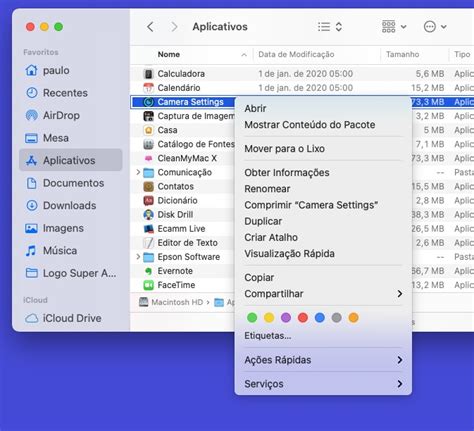Choose Etiquetas... in the context menu
Screen dimensions: 474x431
click(323, 336)
